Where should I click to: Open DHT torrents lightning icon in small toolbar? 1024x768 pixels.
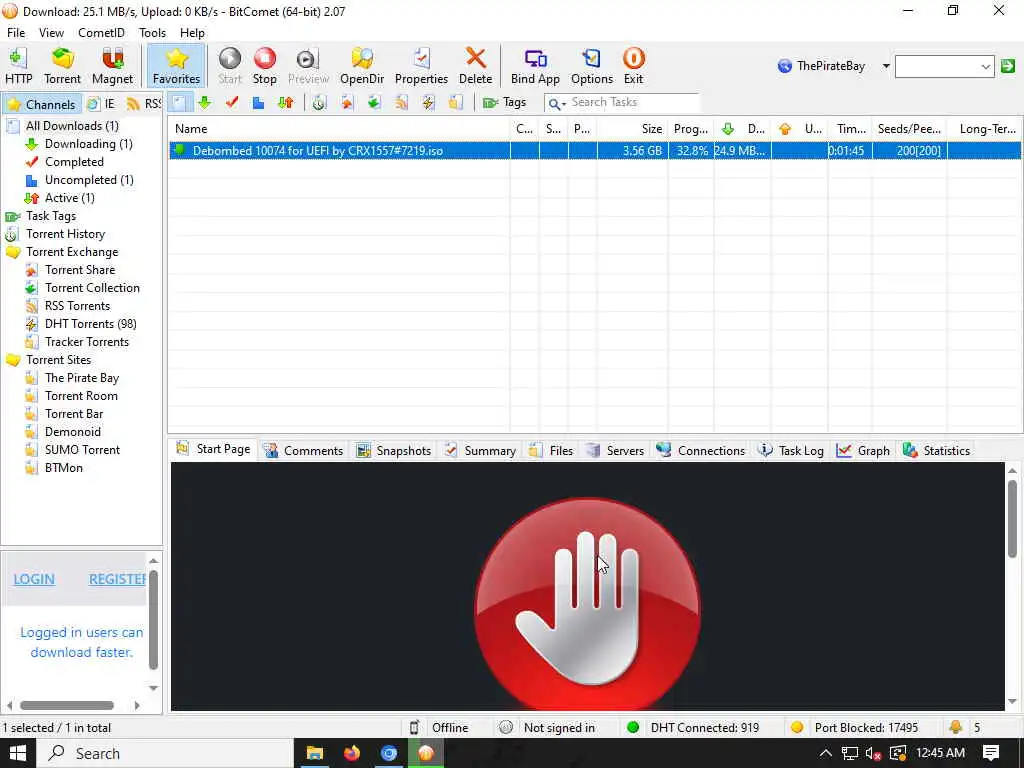[428, 103]
